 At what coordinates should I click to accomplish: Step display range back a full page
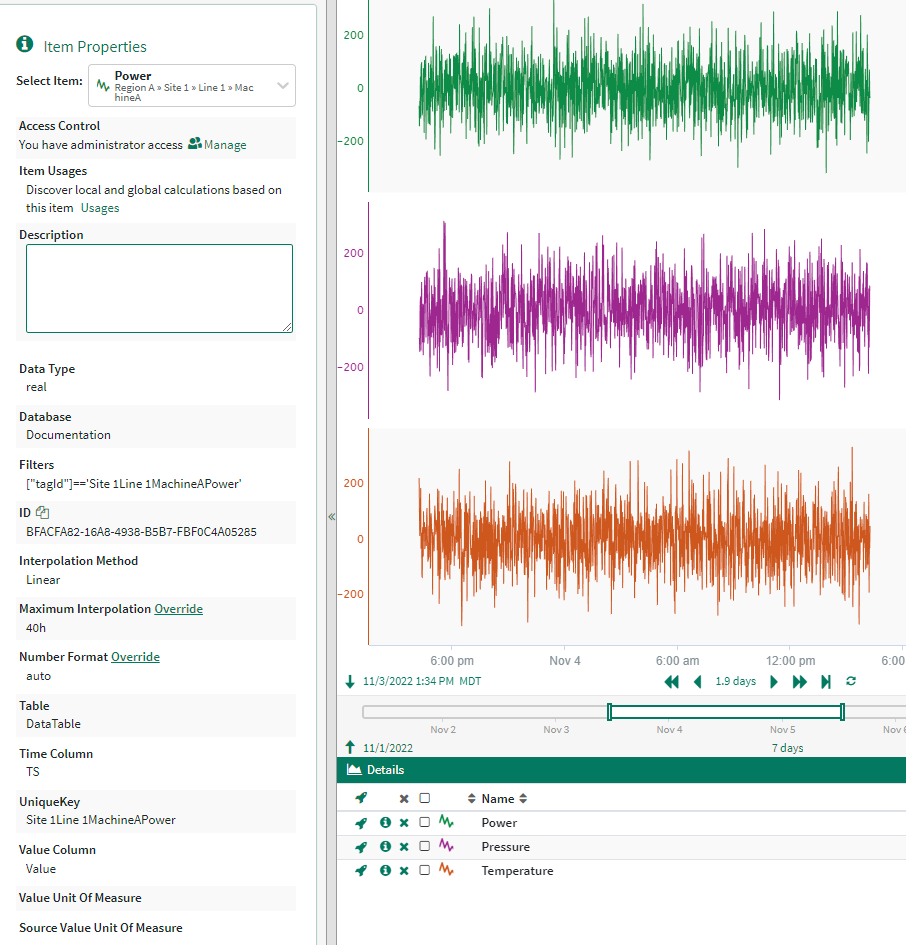[x=672, y=682]
